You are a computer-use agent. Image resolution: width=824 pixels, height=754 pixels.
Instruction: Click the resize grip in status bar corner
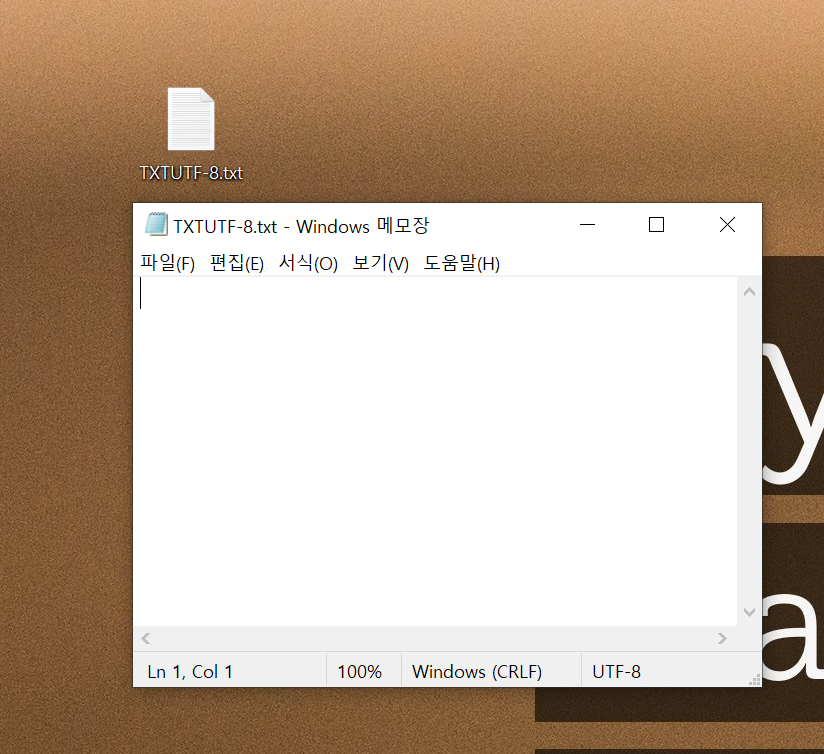(755, 680)
